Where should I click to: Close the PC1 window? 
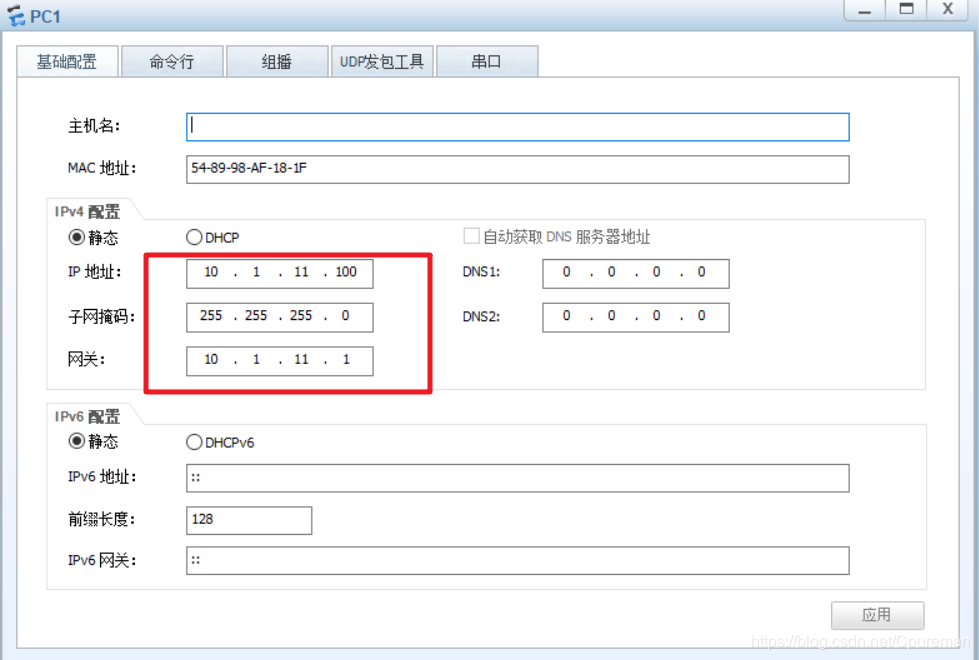948,10
